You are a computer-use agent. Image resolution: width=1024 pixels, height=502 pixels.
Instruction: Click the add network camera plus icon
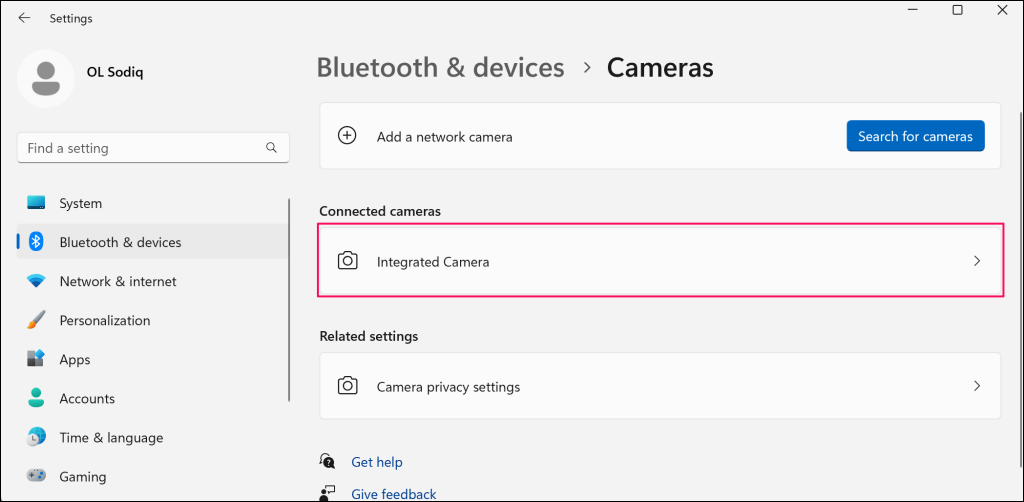[x=347, y=136]
